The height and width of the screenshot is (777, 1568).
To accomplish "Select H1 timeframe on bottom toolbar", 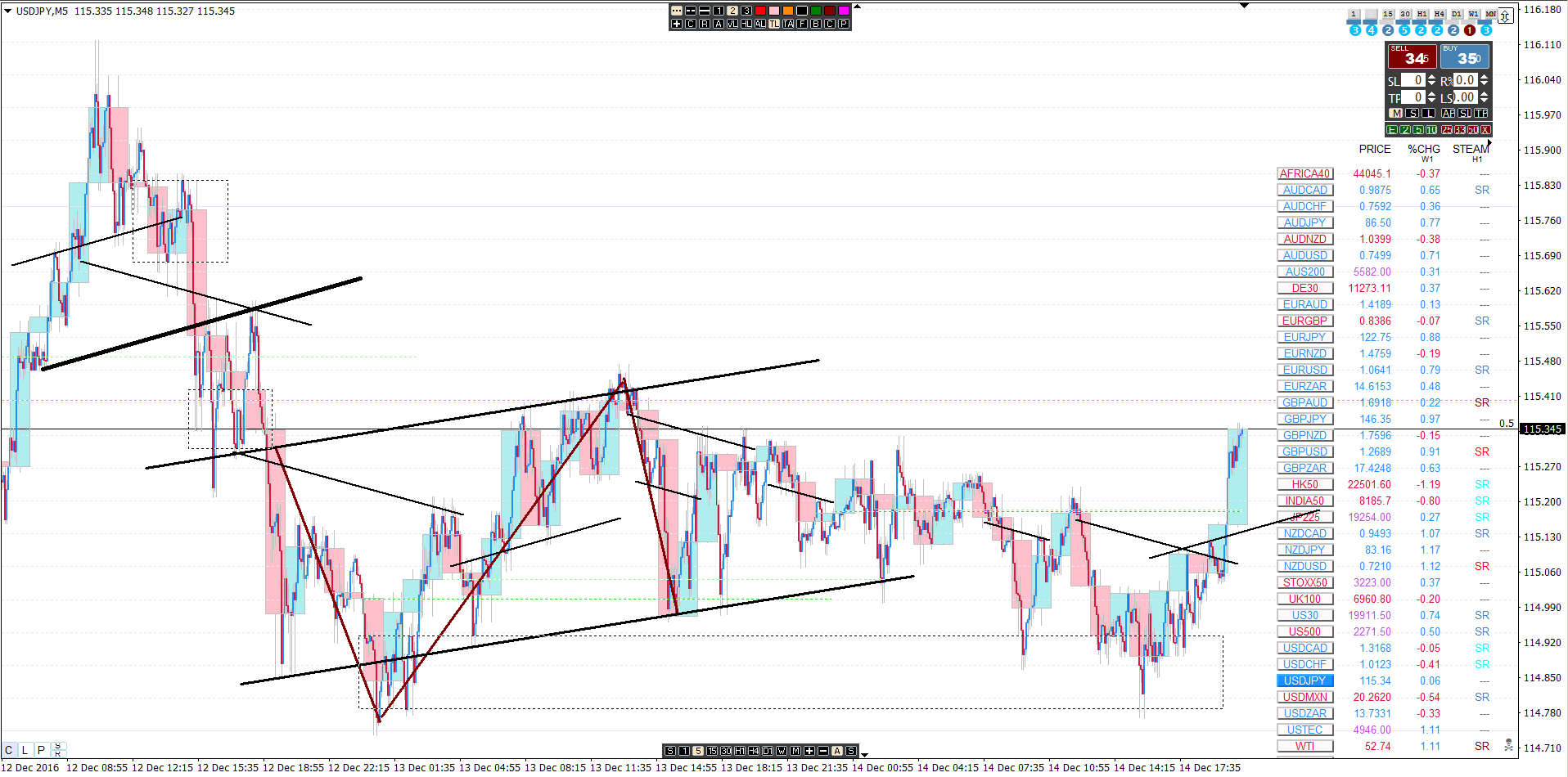I will (740, 751).
